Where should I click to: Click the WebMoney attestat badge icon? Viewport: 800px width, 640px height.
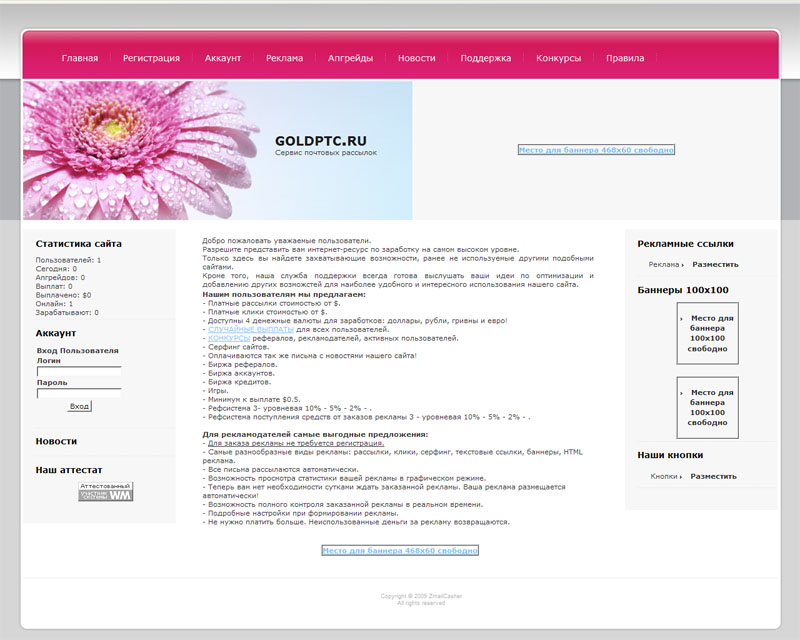coord(106,491)
